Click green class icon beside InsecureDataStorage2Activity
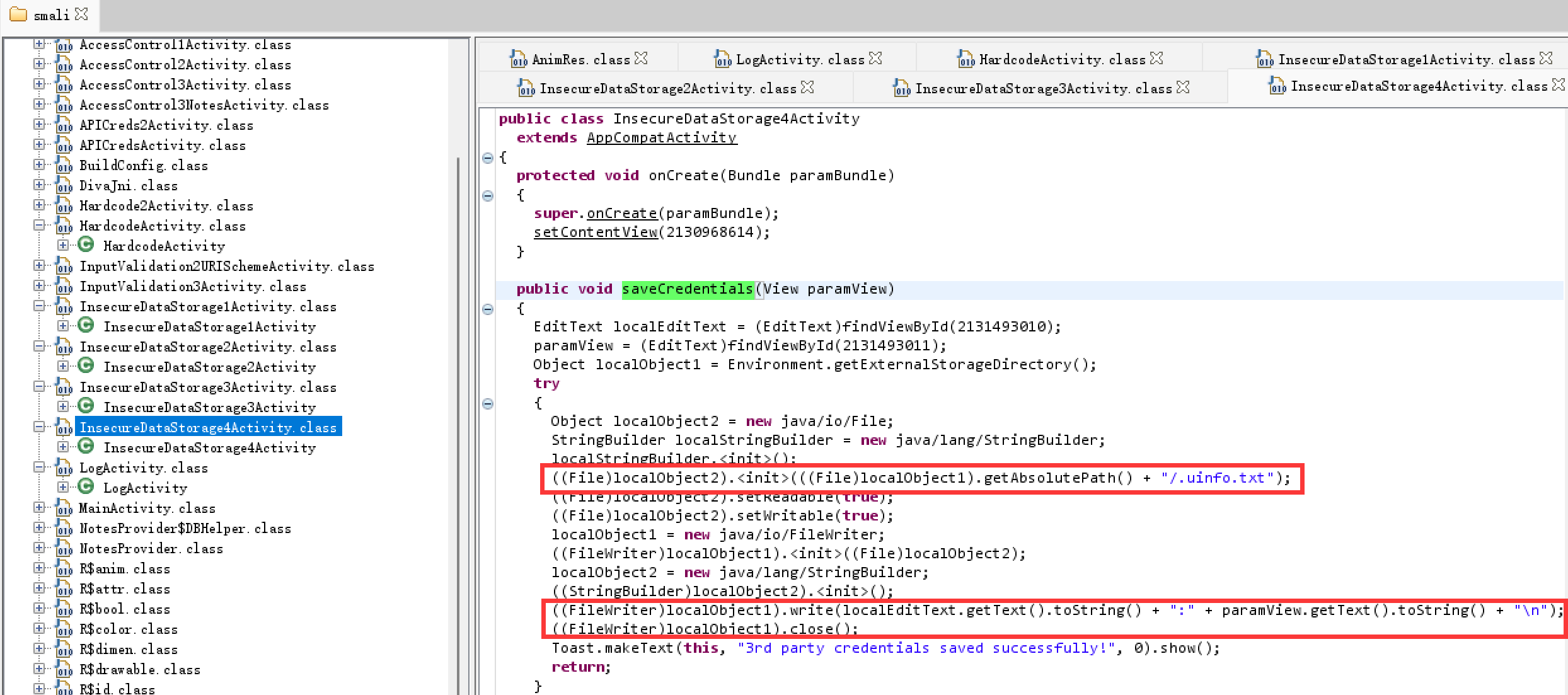This screenshot has height=695, width=1568. 86,365
